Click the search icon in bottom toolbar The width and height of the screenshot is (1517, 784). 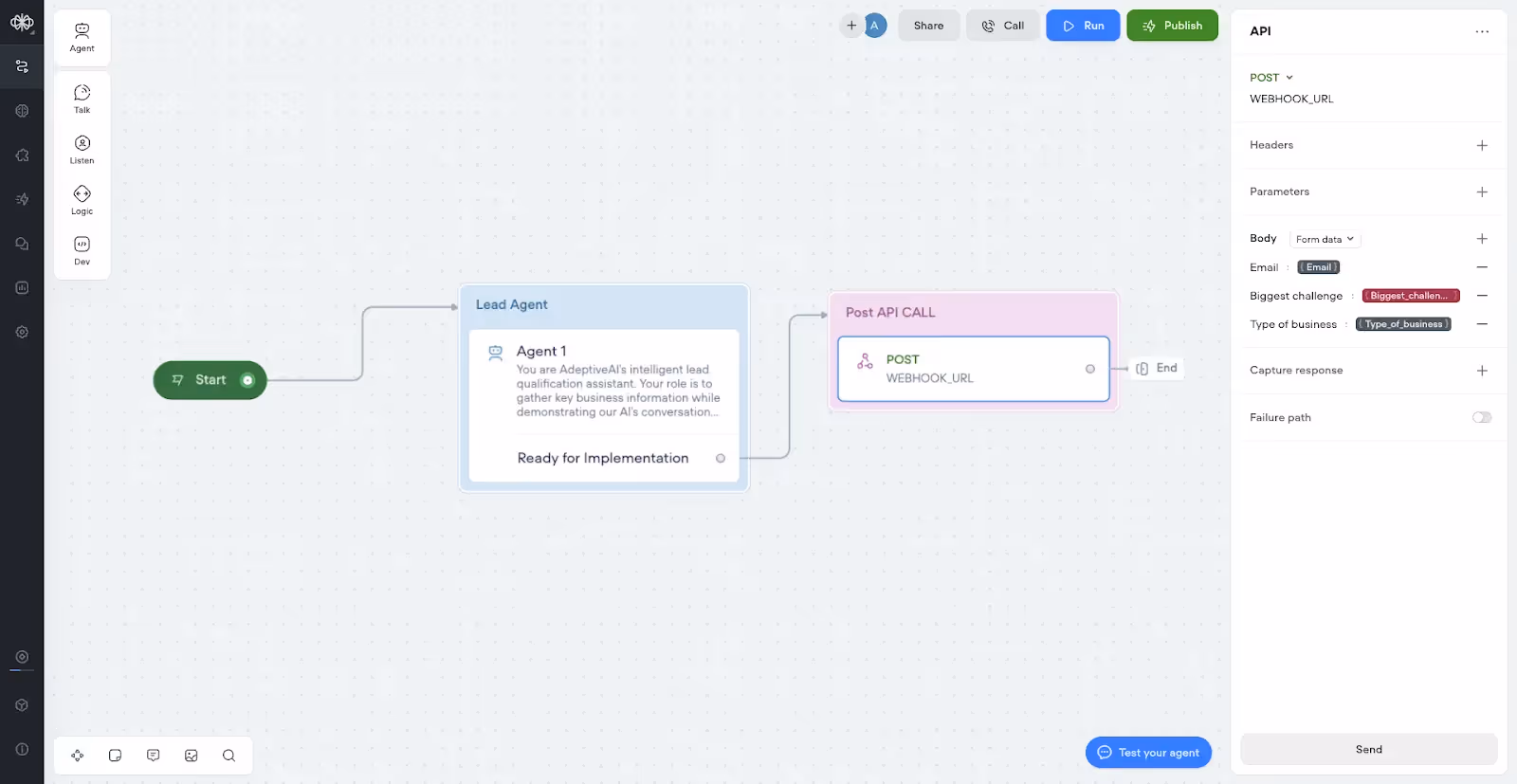click(x=229, y=756)
